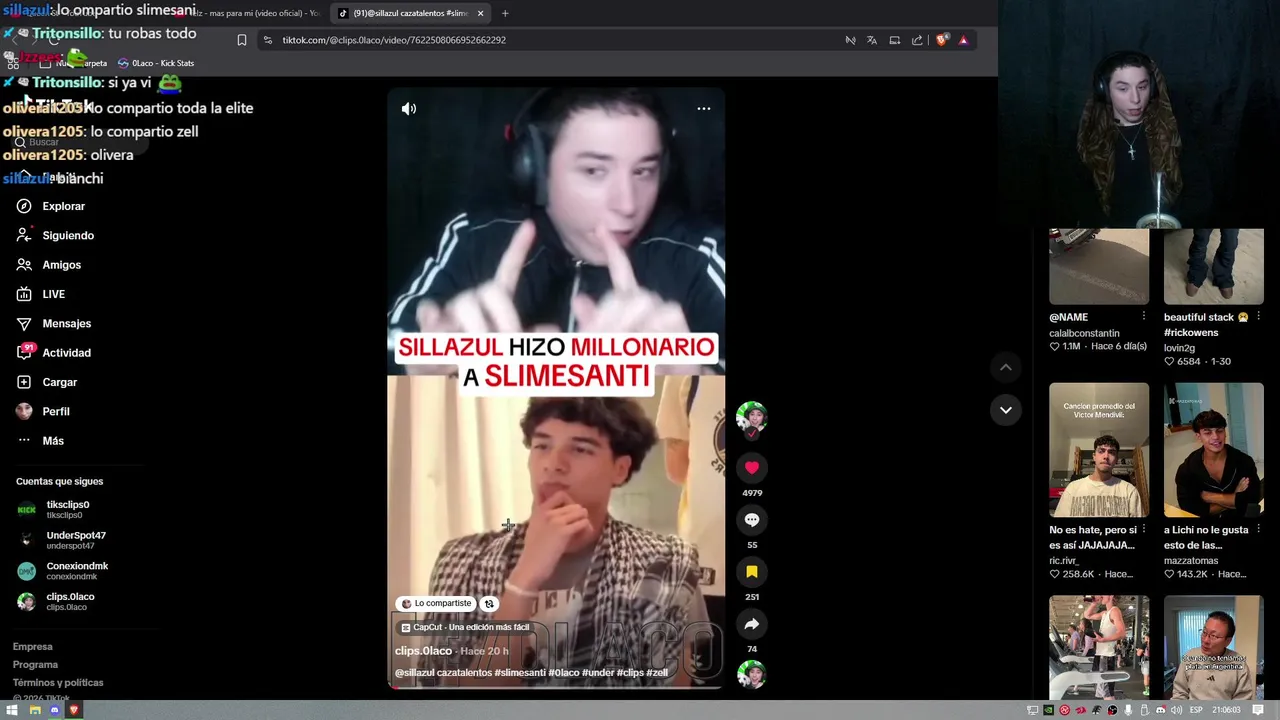This screenshot has width=1280, height=720.
Task: Click the share arrow icon
Action: (752, 624)
